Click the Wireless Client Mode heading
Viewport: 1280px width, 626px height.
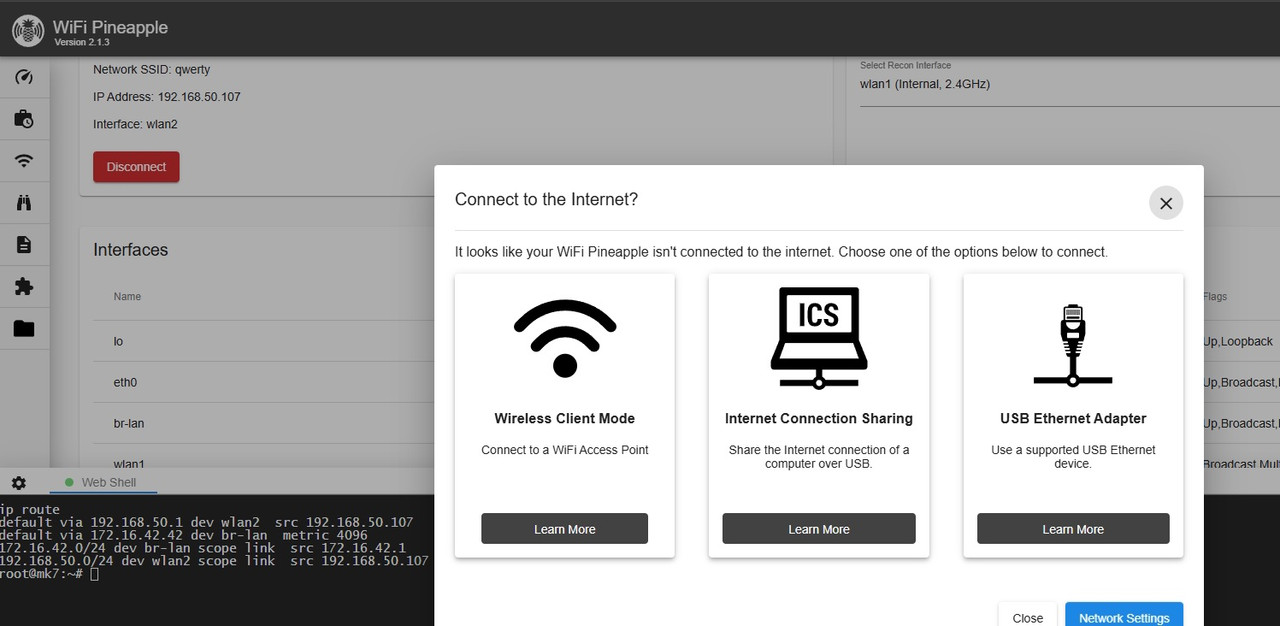click(x=565, y=418)
